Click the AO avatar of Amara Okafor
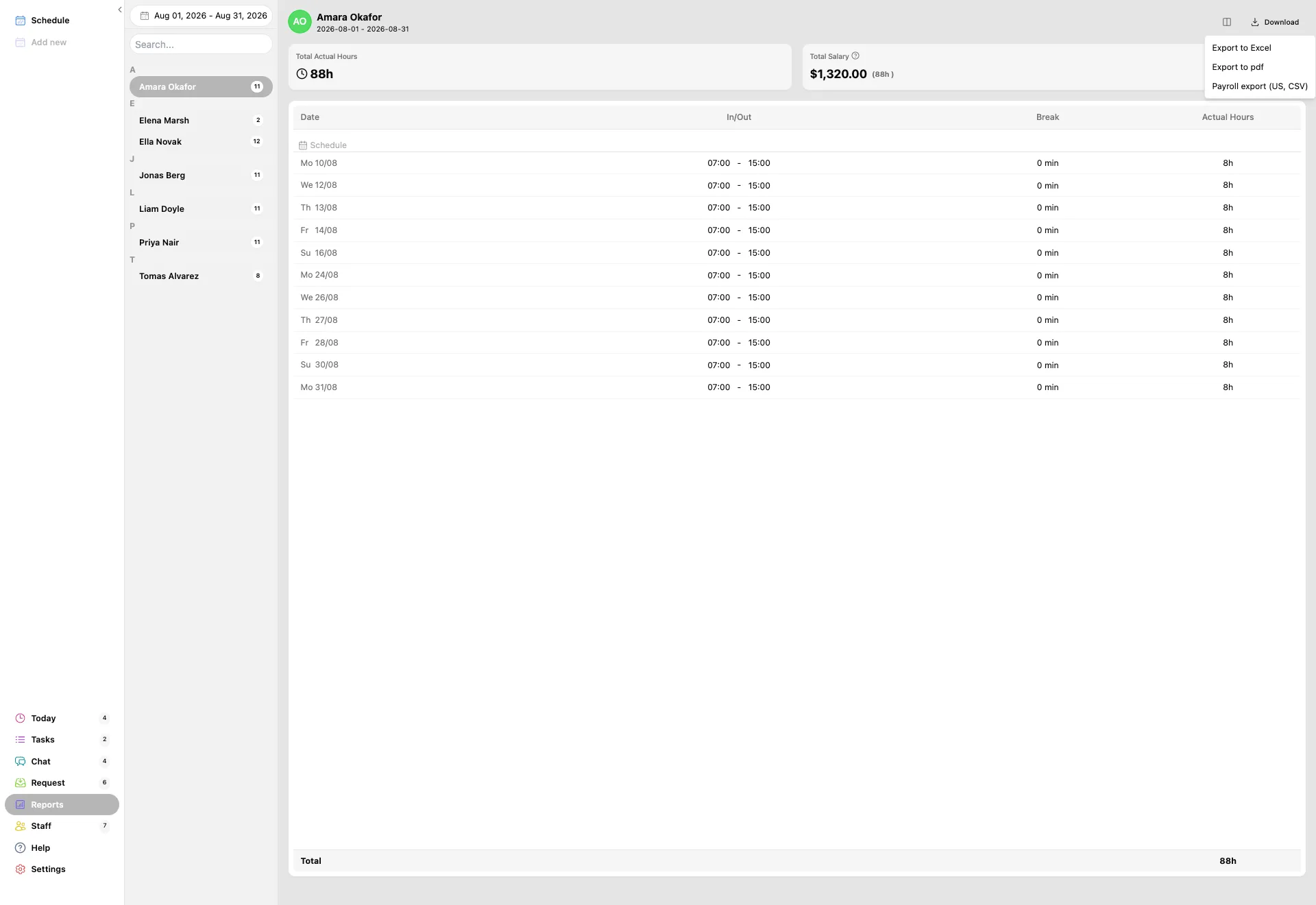Viewport: 1316px width, 905px height. coord(300,22)
